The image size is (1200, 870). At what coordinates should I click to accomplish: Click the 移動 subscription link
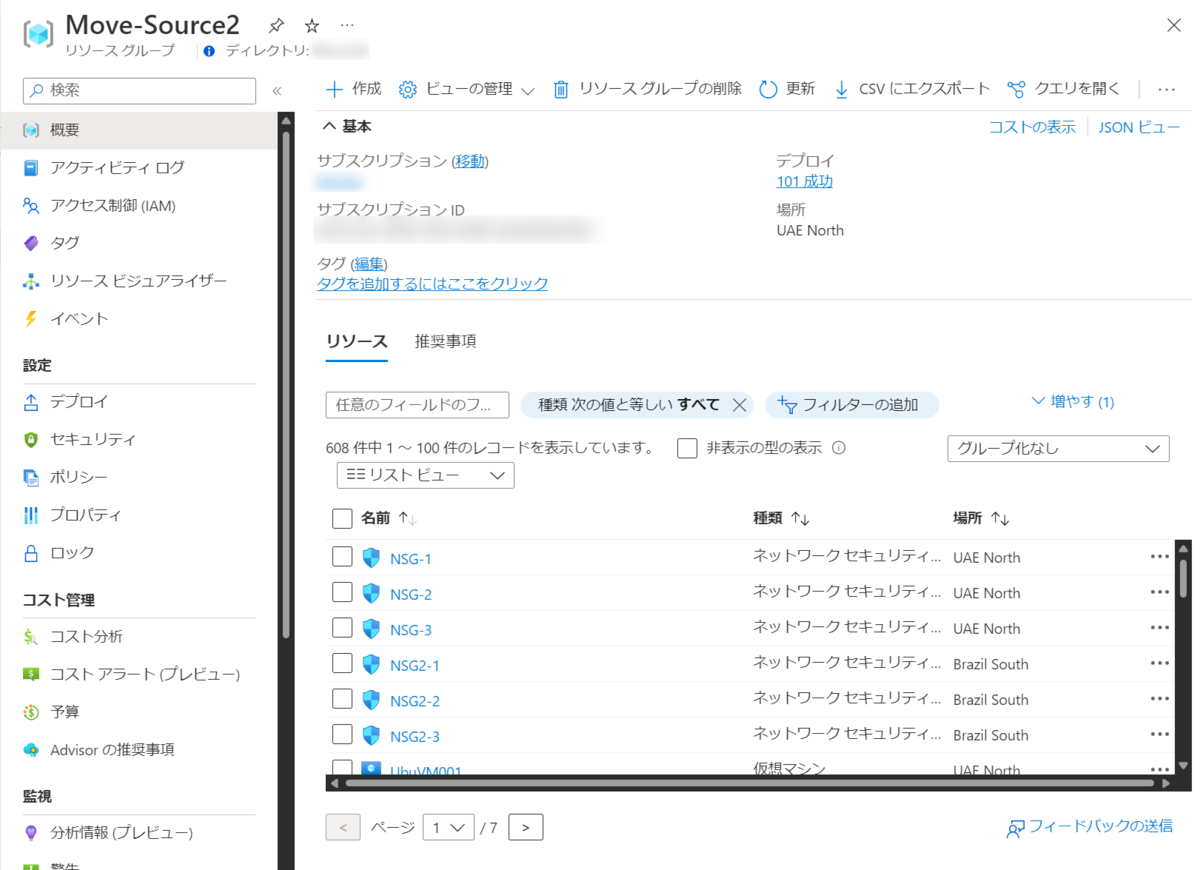[472, 161]
